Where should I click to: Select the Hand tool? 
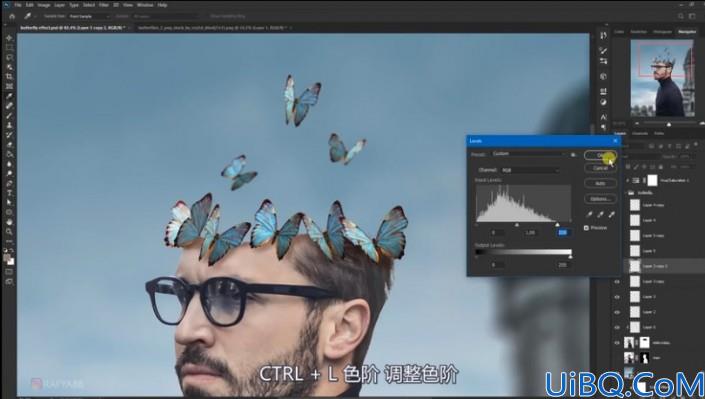[x=9, y=222]
